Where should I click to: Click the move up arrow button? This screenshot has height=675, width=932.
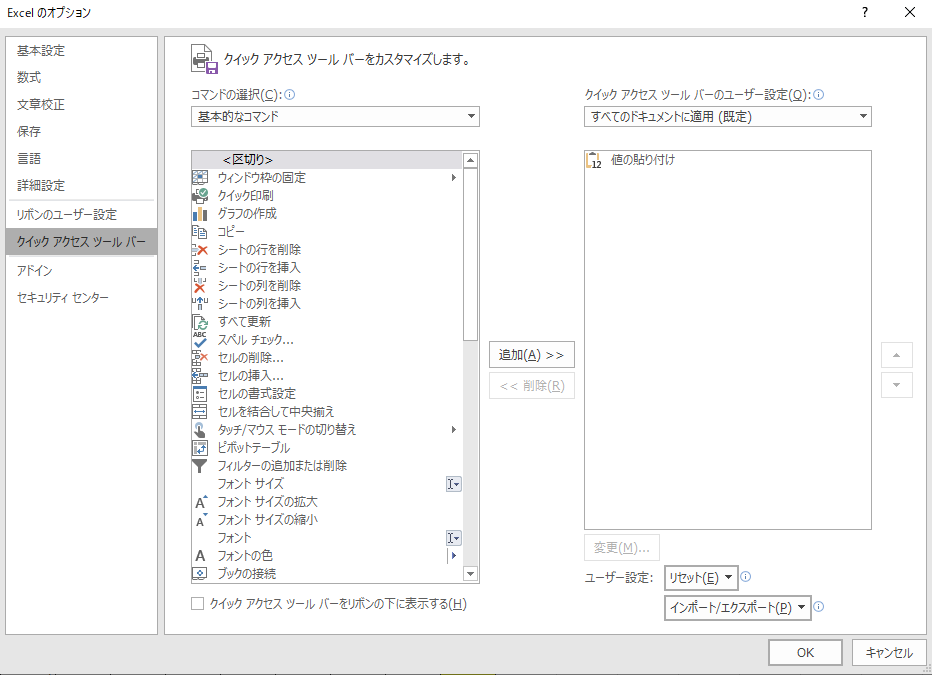pyautogui.click(x=896, y=355)
